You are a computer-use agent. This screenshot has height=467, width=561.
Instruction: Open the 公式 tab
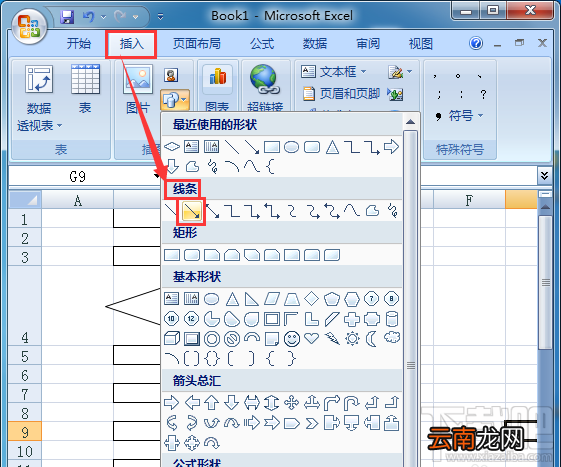click(x=262, y=44)
